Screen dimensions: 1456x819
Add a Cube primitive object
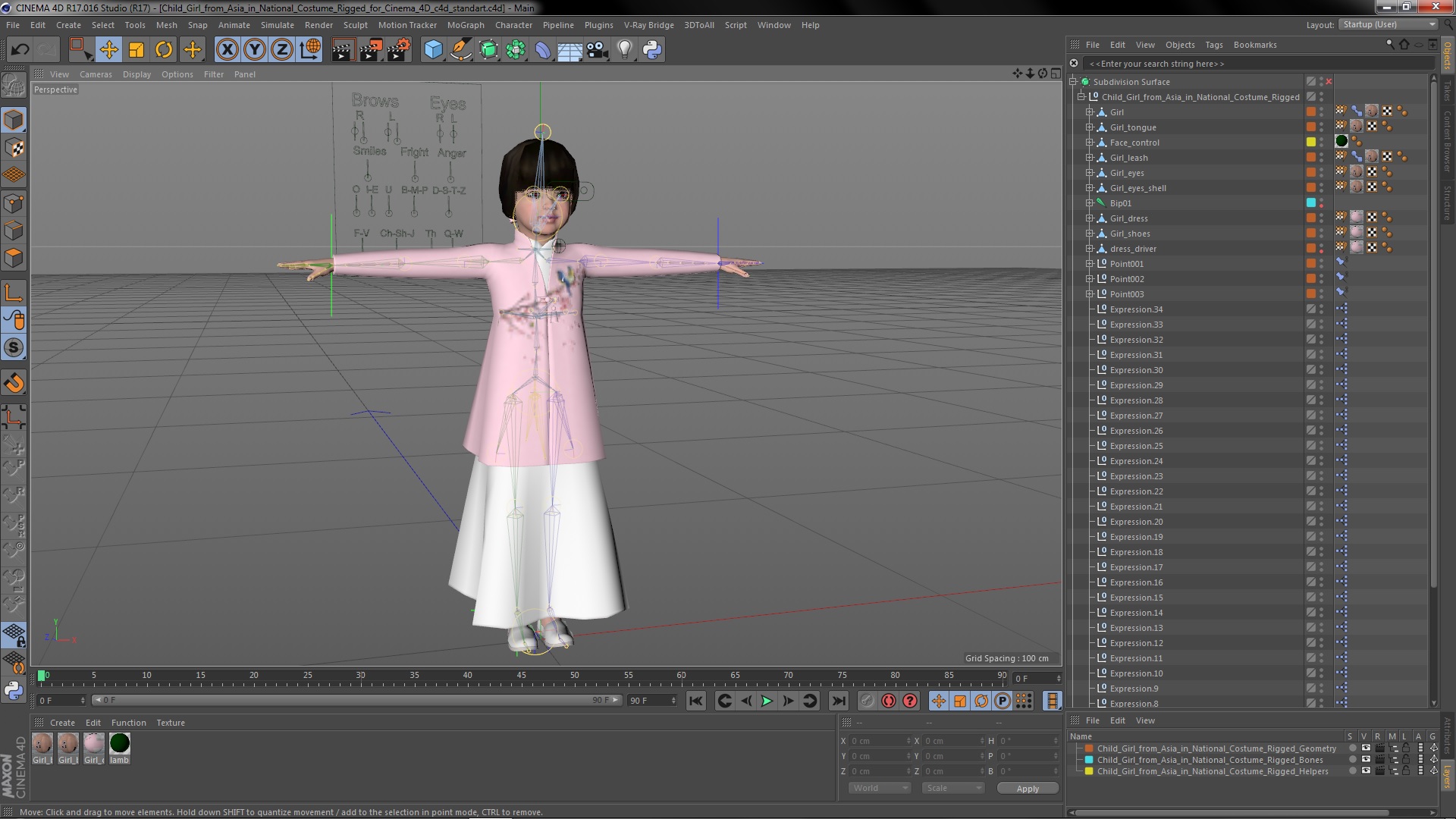click(x=433, y=50)
